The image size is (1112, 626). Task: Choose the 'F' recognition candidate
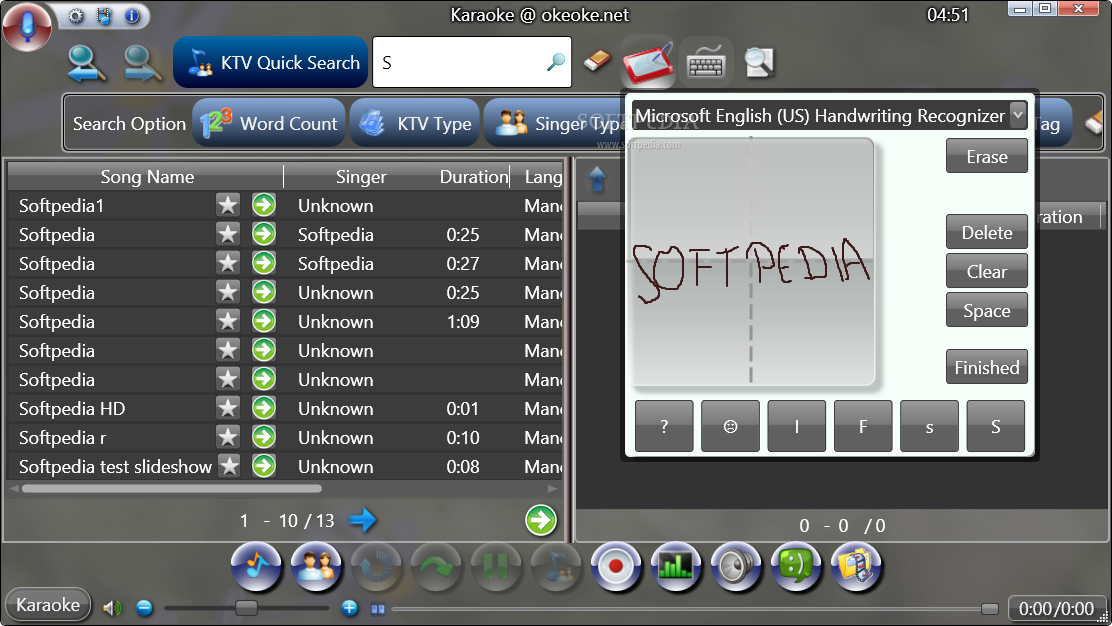863,425
